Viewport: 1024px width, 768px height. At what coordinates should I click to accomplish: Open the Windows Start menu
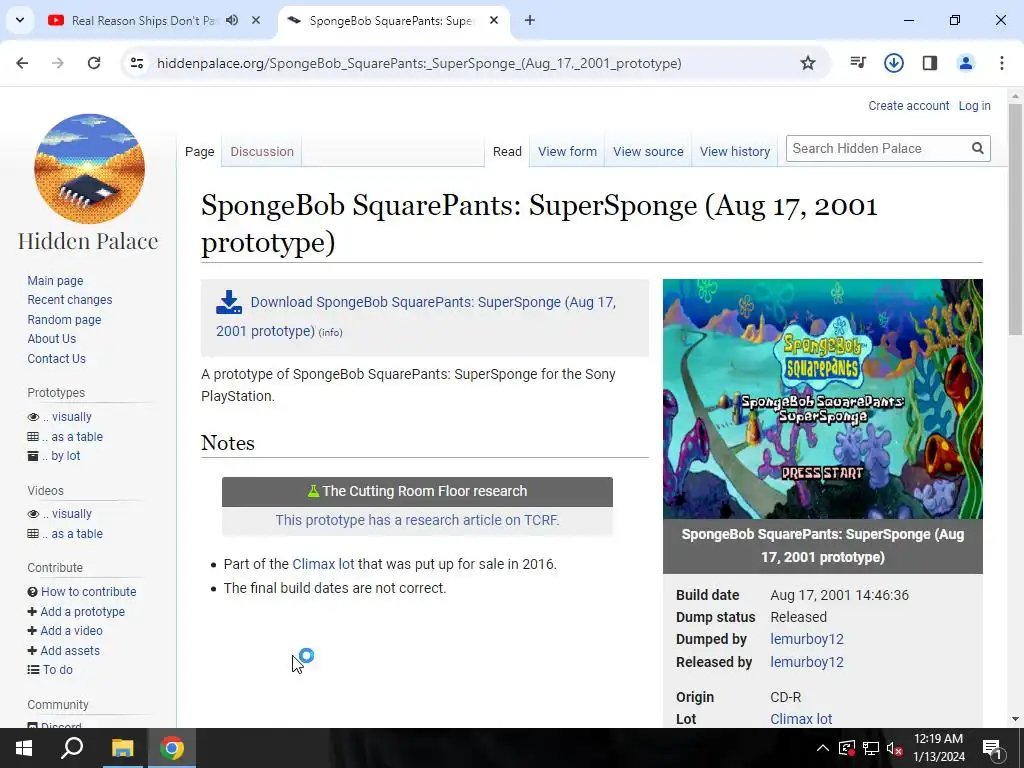point(24,748)
